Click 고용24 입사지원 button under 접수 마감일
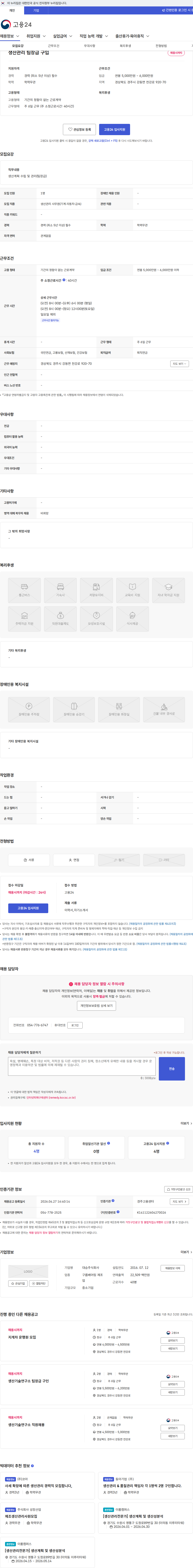 pyautogui.click(x=28, y=908)
